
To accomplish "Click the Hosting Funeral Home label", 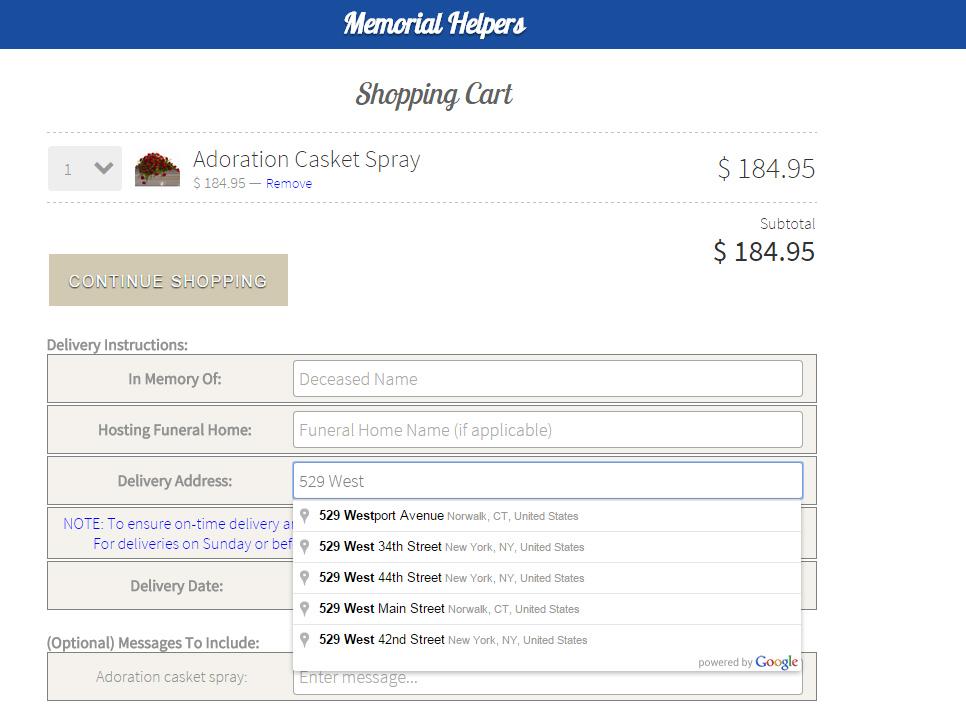I will tap(175, 430).
